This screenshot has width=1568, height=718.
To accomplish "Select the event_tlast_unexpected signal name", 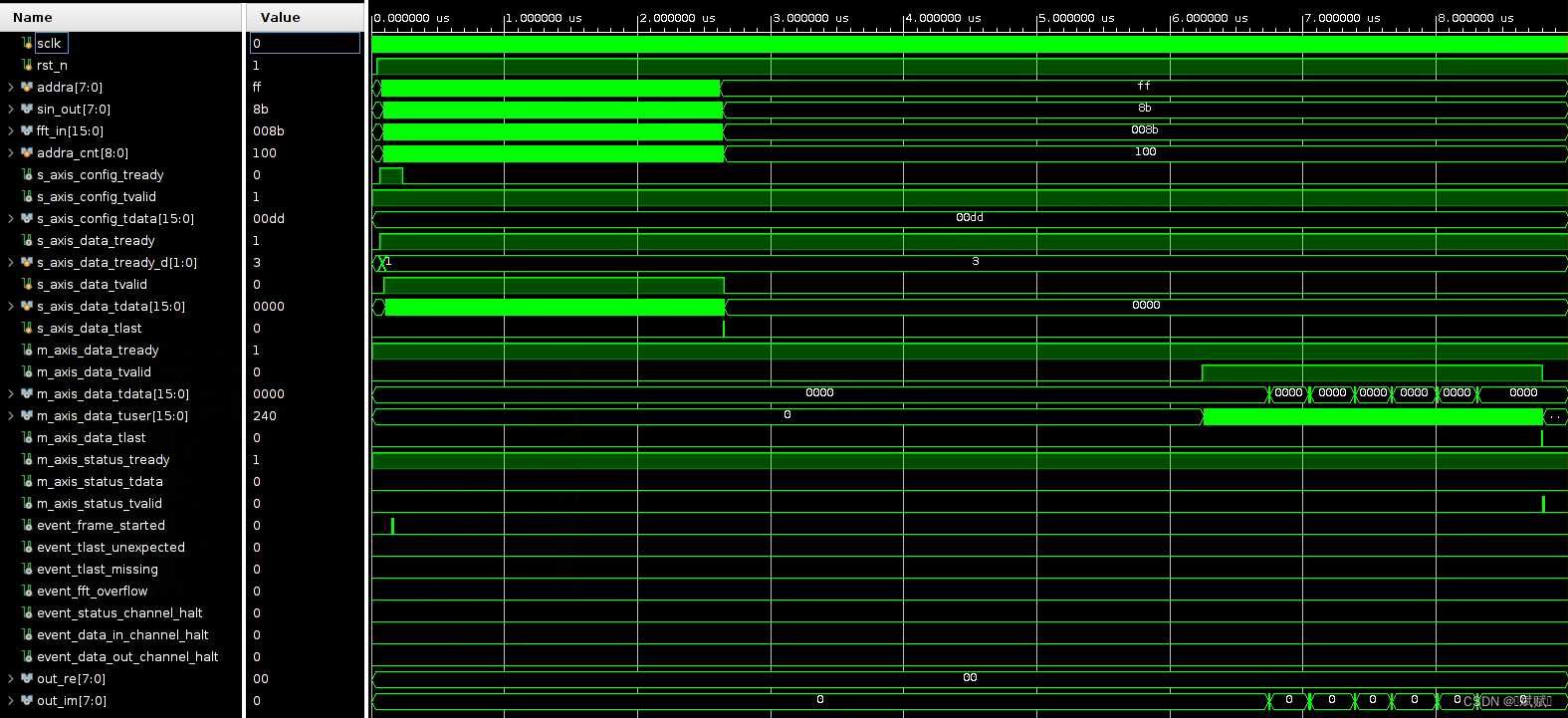I will (x=111, y=548).
